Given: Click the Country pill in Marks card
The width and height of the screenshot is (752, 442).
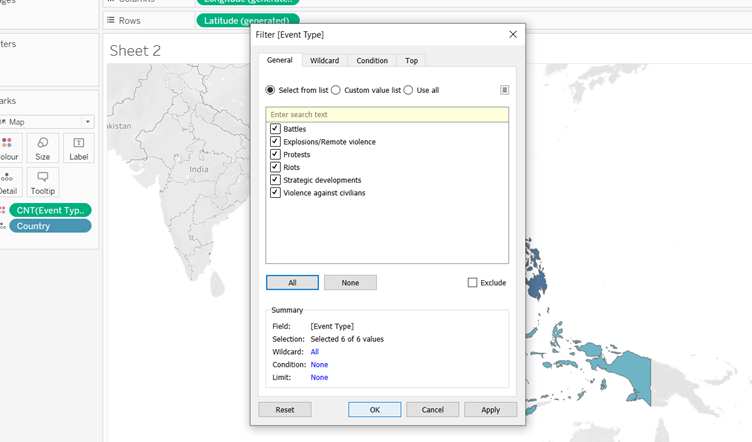Looking at the screenshot, I should (50, 226).
